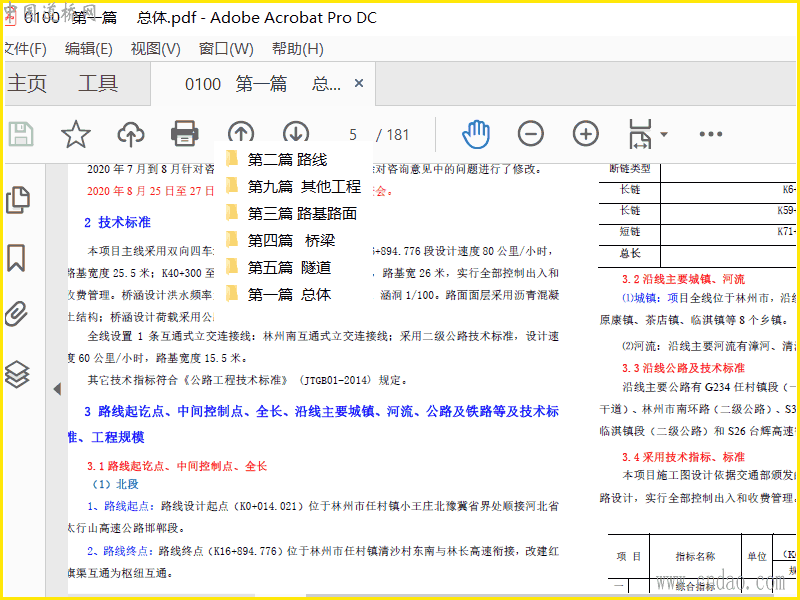Open folder 第一篇 总体
Viewport: 800px width, 600px height.
click(289, 294)
